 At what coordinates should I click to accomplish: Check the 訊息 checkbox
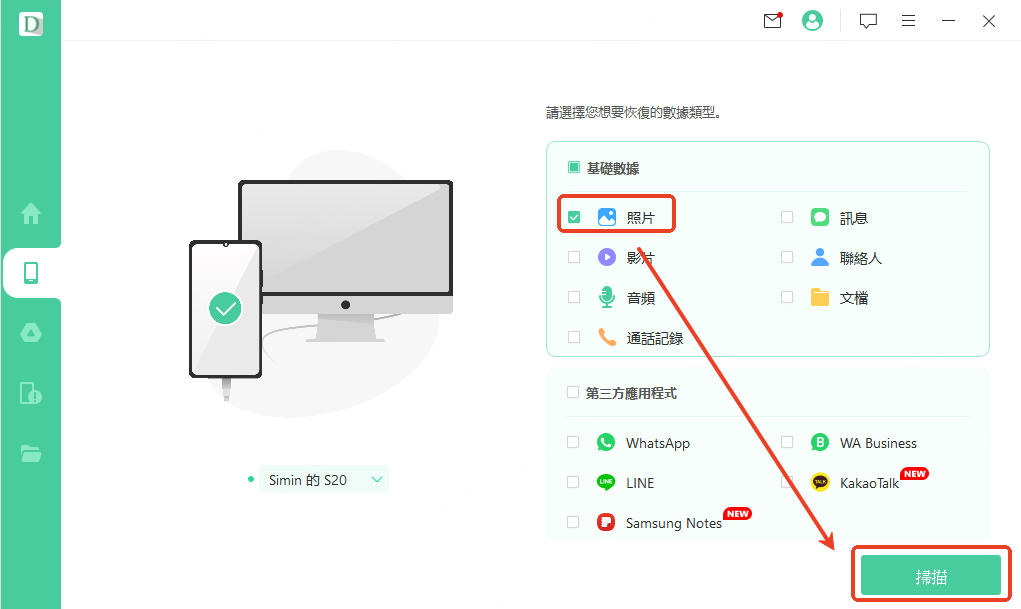[787, 217]
